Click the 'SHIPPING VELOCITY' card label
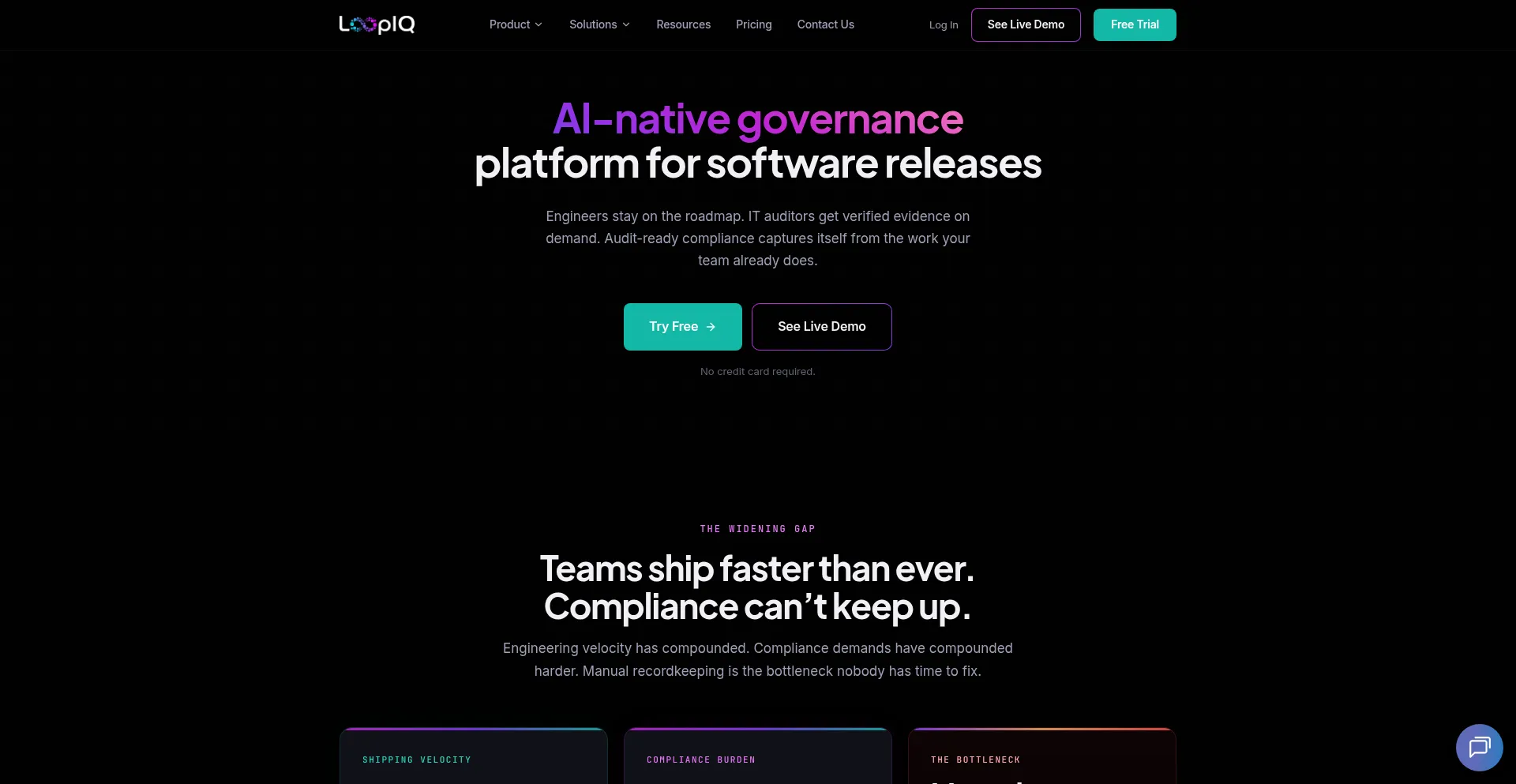 [x=416, y=760]
